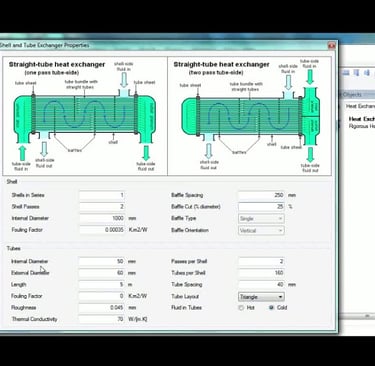The height and width of the screenshot is (366, 375).
Task: Open the Tube Layout Triangle dropdown
Action: 261,296
